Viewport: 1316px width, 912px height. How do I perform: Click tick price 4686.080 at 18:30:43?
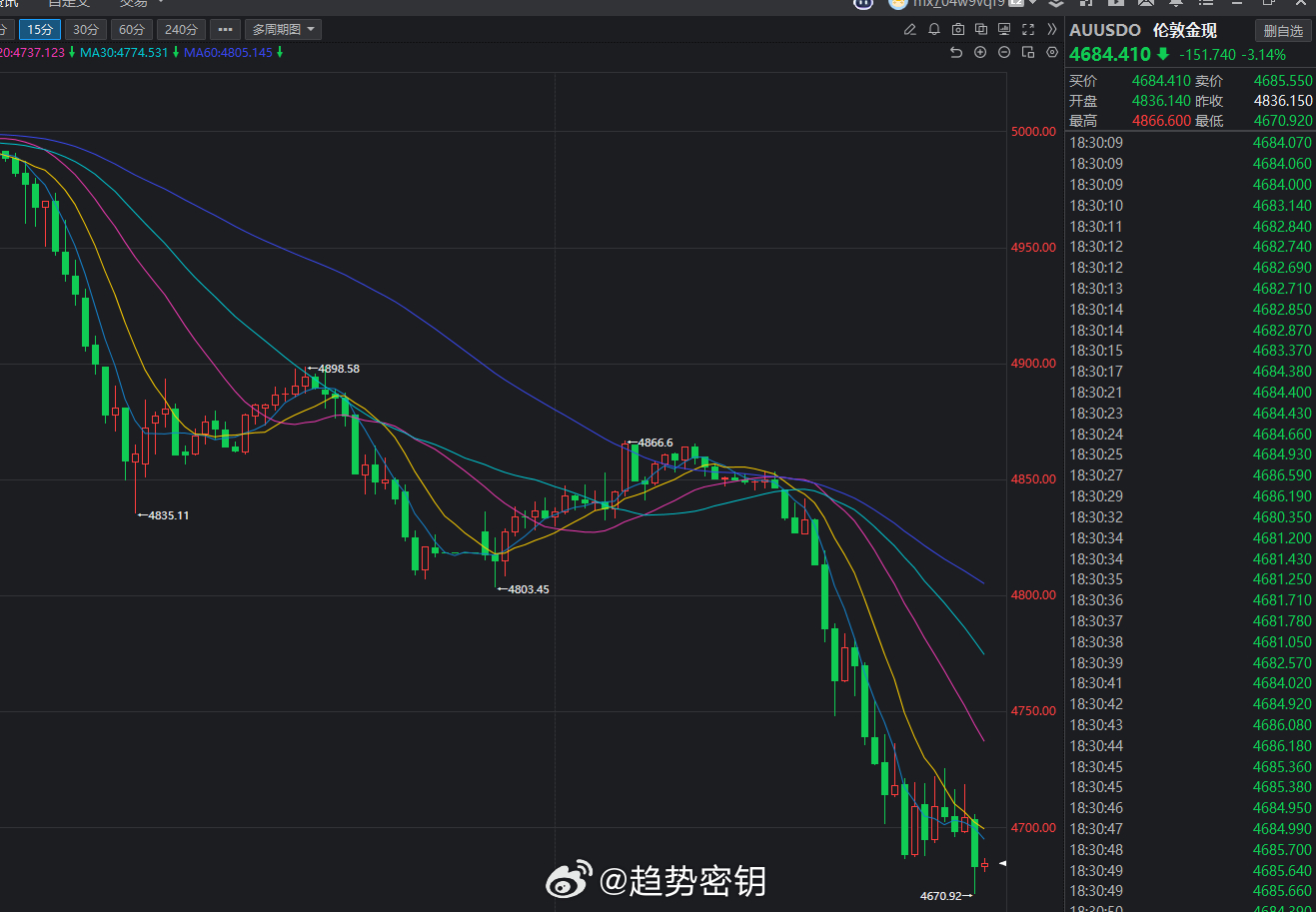(x=1283, y=725)
